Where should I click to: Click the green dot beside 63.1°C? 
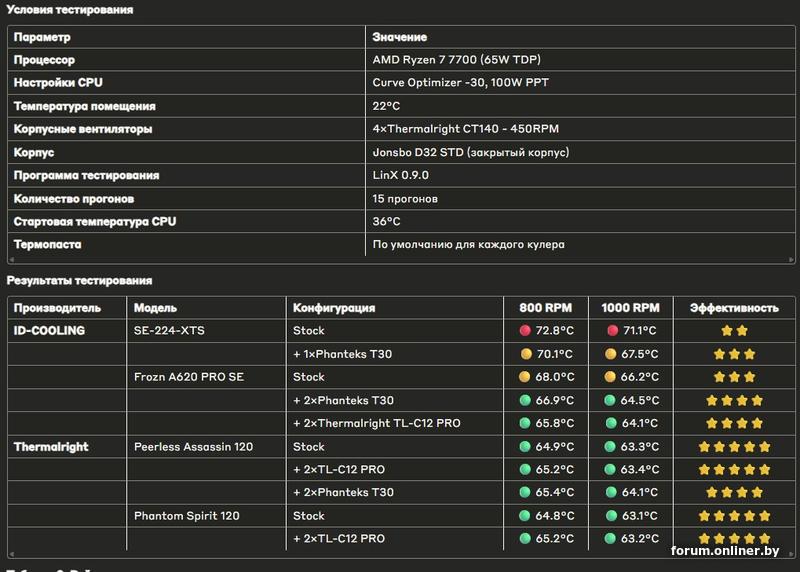coord(611,515)
